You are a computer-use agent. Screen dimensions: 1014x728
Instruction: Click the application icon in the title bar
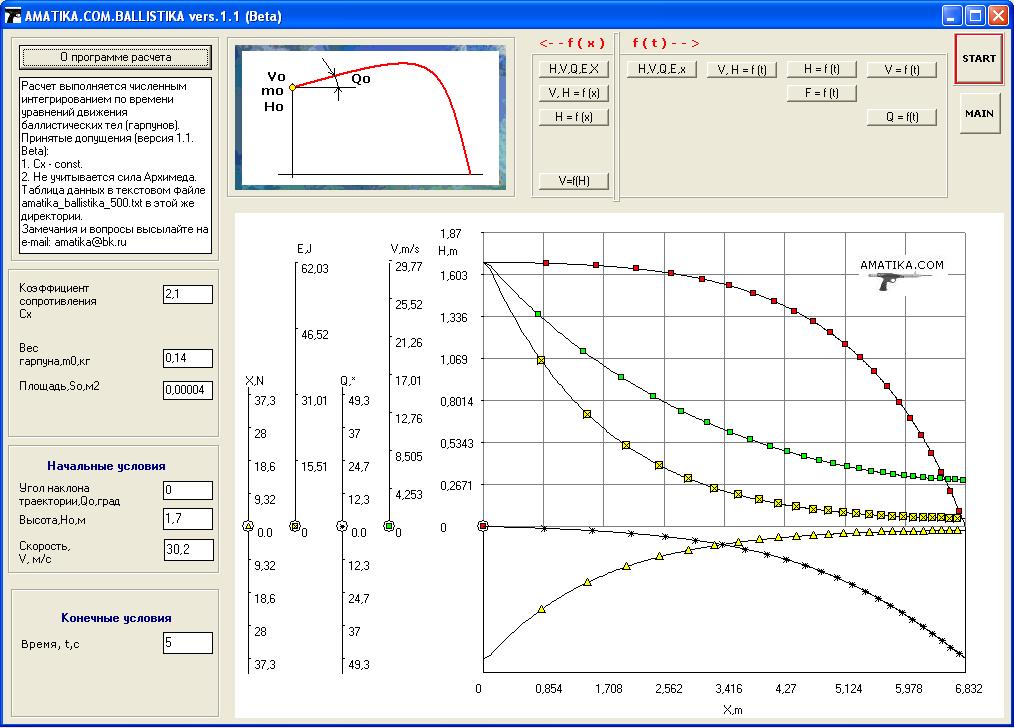12,16
